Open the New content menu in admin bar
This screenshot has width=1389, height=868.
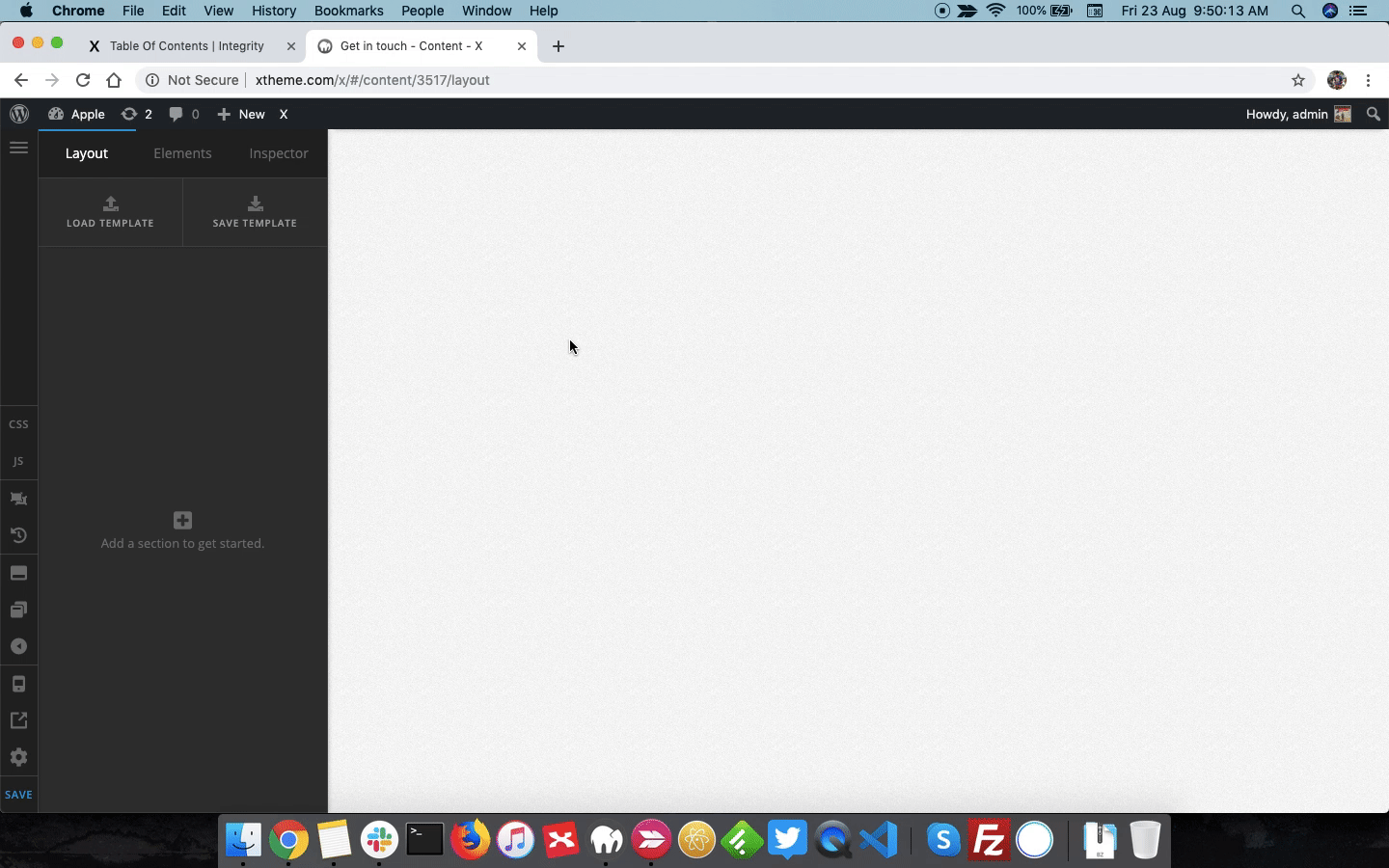pos(241,114)
